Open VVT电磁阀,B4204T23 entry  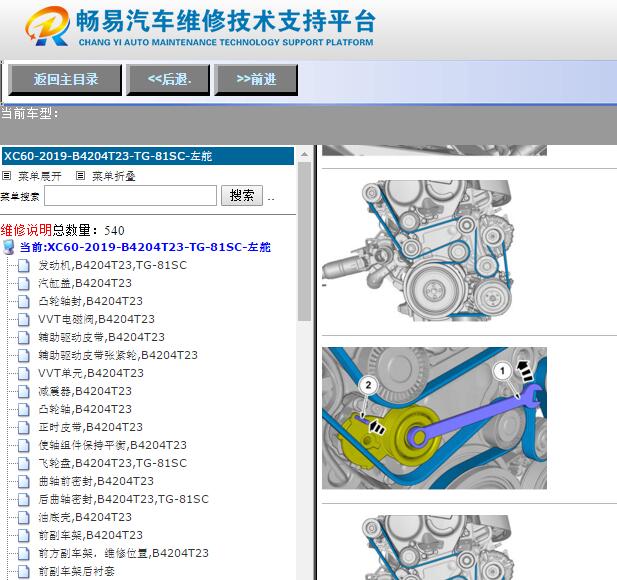coord(96,319)
